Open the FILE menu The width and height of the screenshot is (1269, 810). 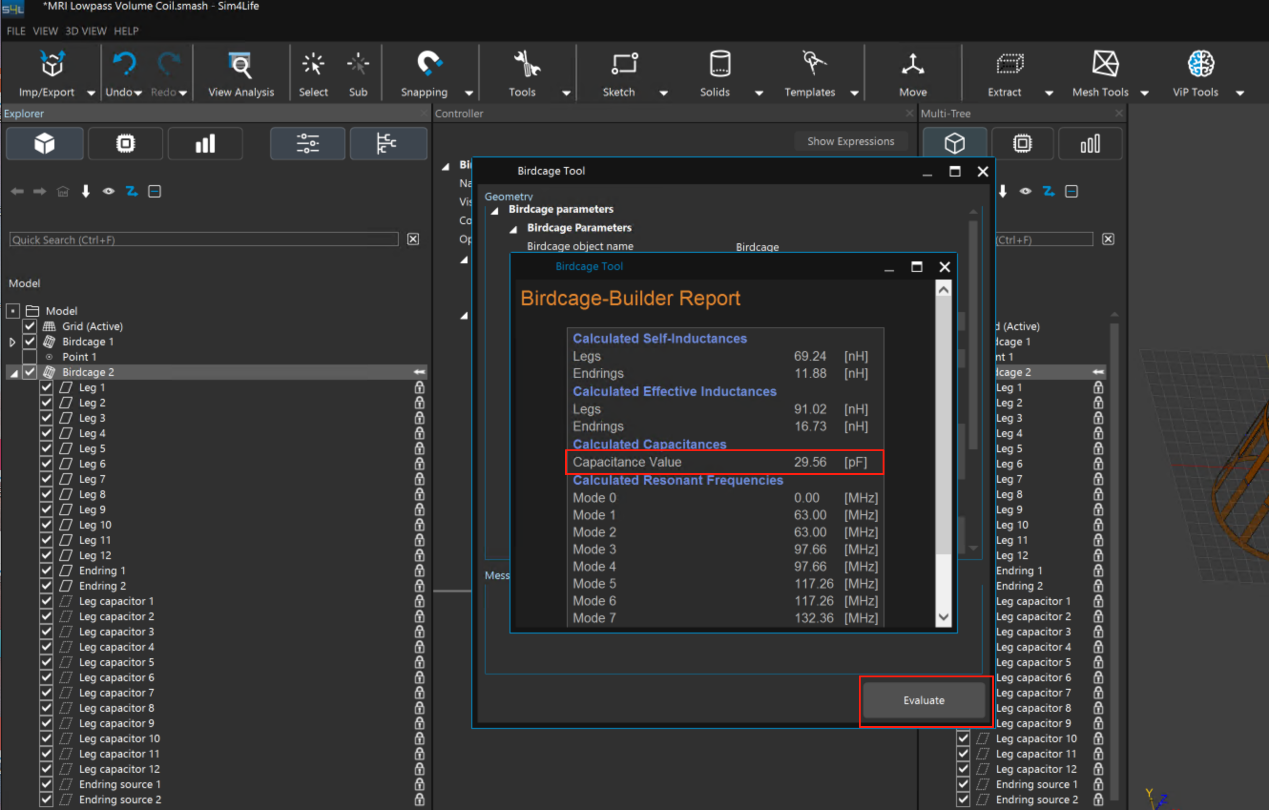coord(16,31)
